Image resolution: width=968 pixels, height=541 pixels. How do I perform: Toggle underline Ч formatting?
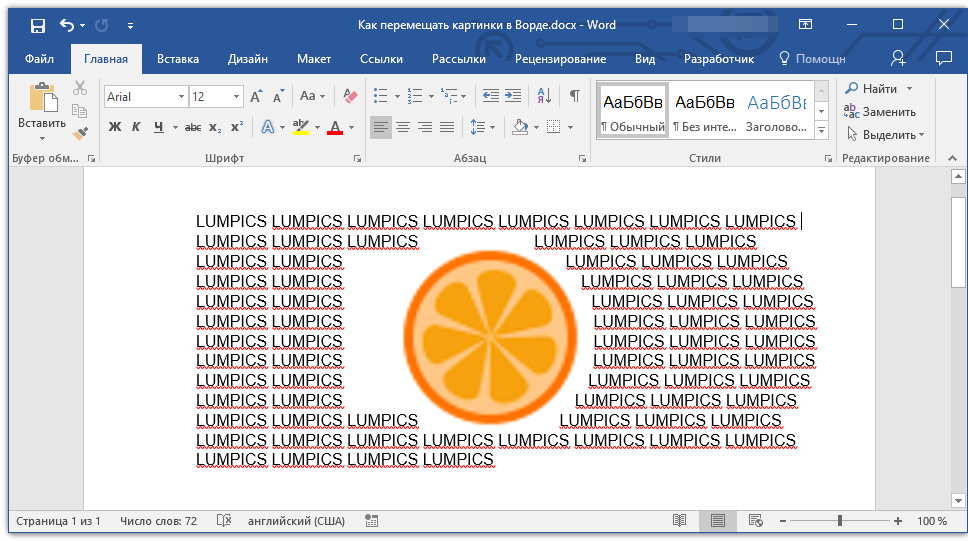pos(159,127)
